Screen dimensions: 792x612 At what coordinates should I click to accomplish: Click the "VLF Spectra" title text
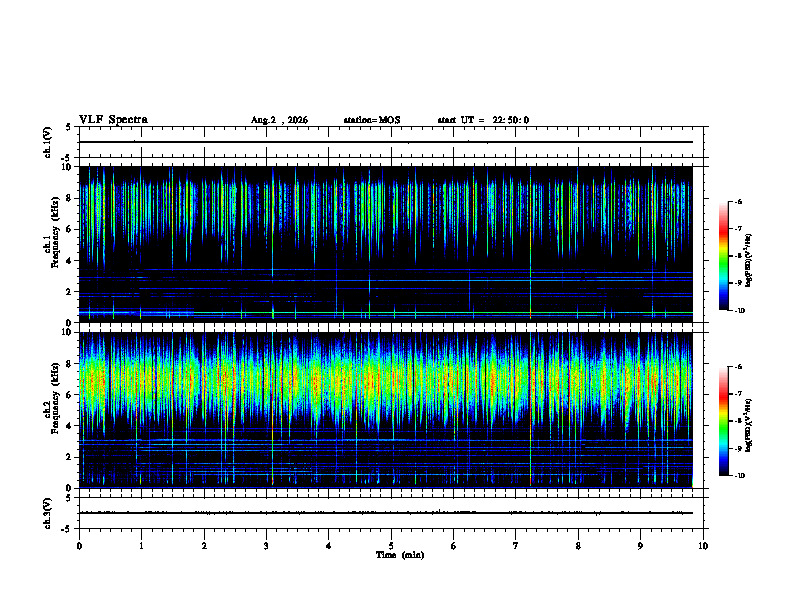[113, 120]
